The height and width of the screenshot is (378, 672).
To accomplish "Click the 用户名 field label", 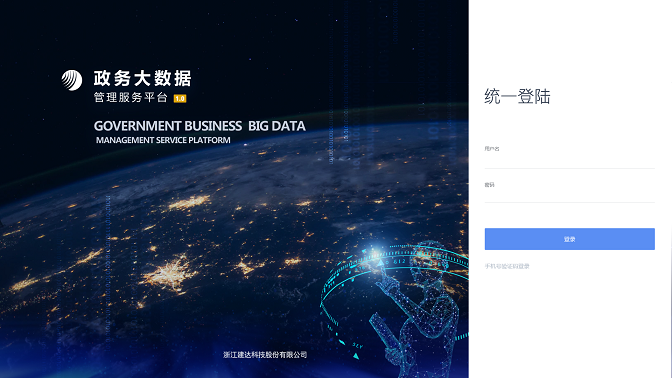I will click(492, 149).
